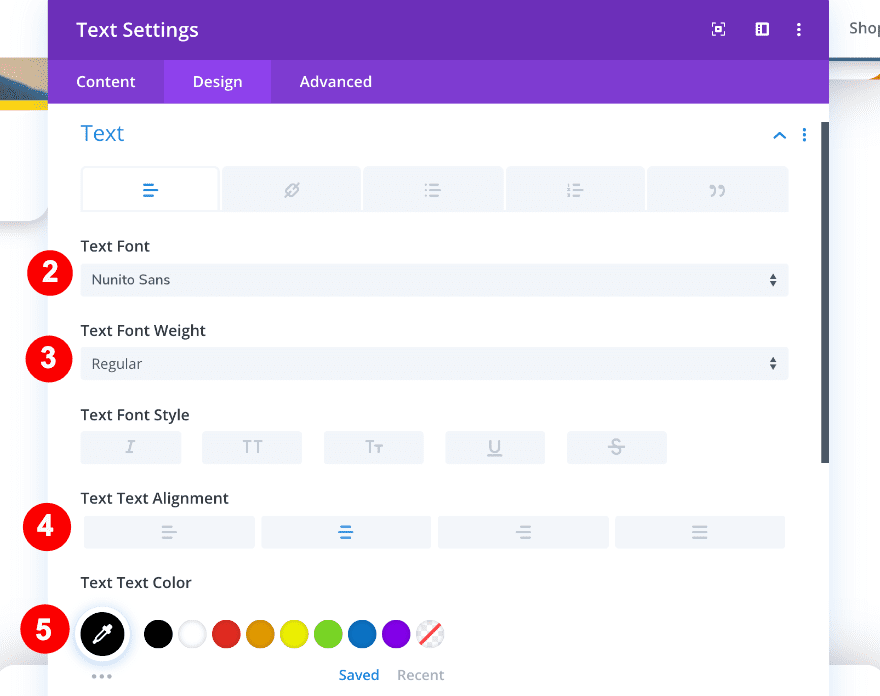Viewport: 880px width, 696px height.
Task: Open the Text Font dropdown
Action: point(434,280)
